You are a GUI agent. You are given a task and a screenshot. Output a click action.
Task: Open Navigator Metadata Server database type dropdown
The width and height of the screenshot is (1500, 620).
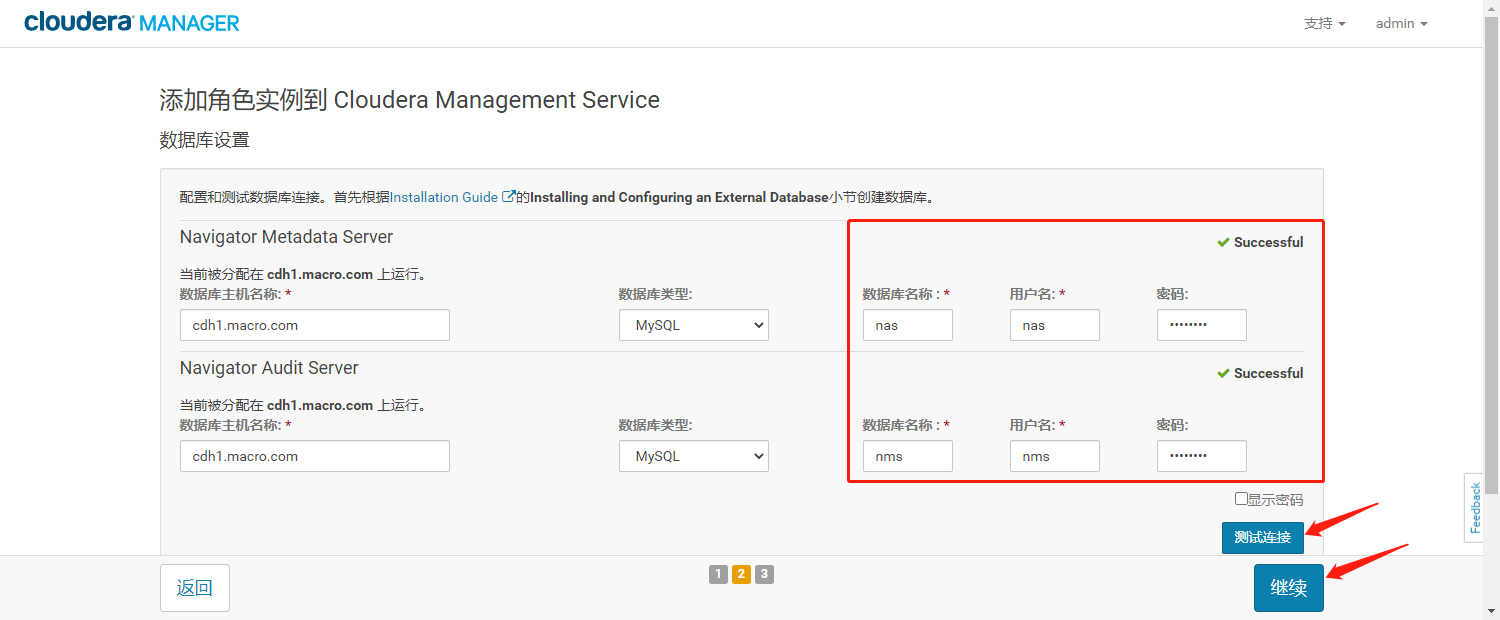(x=694, y=325)
